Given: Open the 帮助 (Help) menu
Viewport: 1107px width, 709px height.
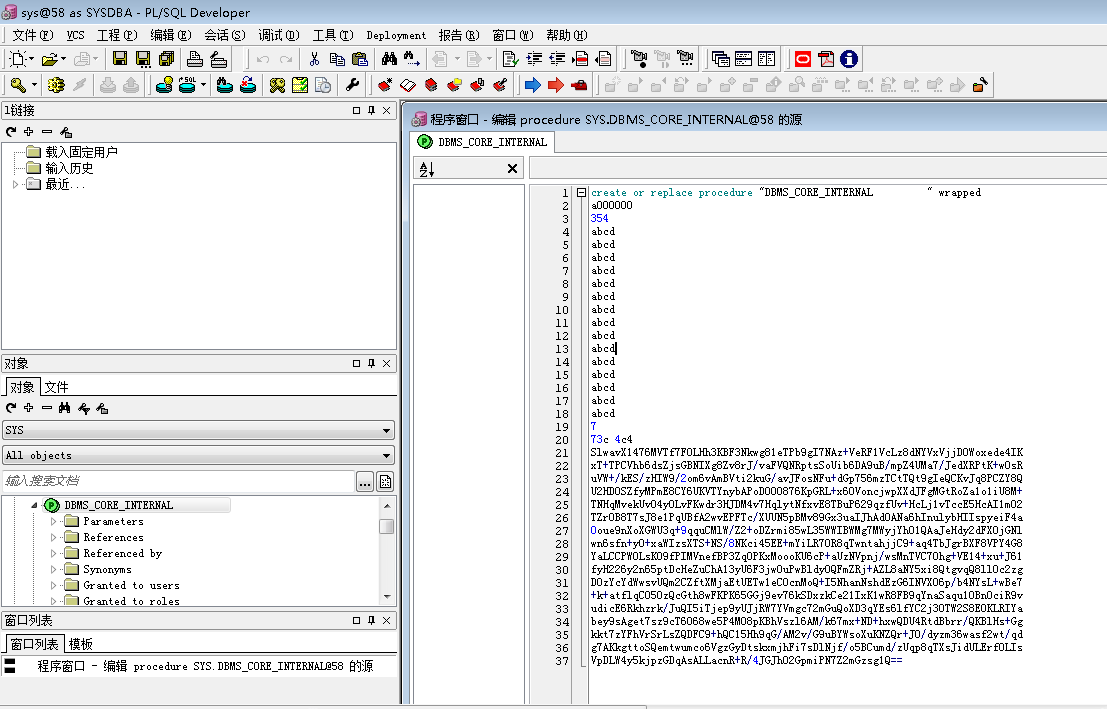Looking at the screenshot, I should pos(566,35).
